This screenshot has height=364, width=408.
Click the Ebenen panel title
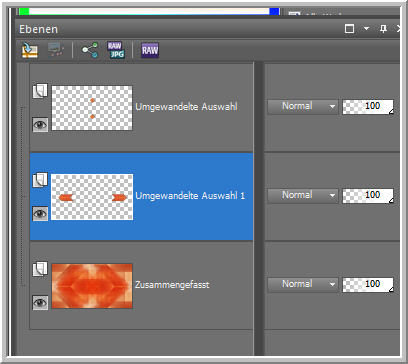(x=38, y=29)
